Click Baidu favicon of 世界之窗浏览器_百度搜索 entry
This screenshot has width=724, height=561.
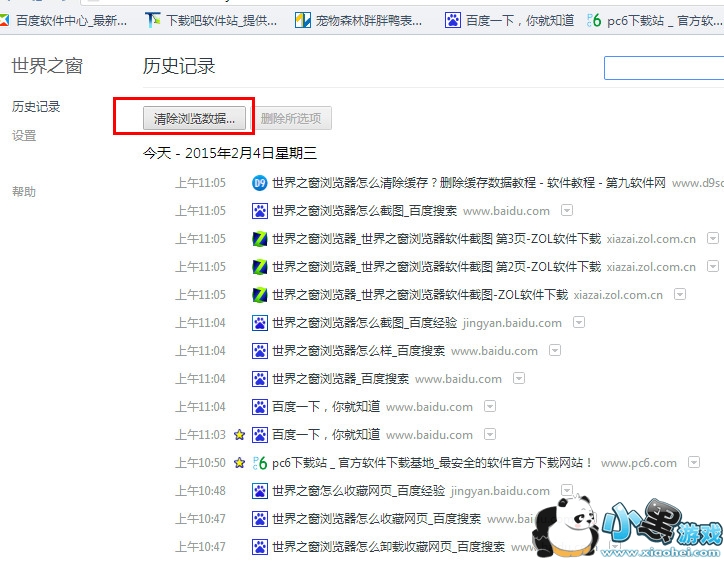[259, 379]
